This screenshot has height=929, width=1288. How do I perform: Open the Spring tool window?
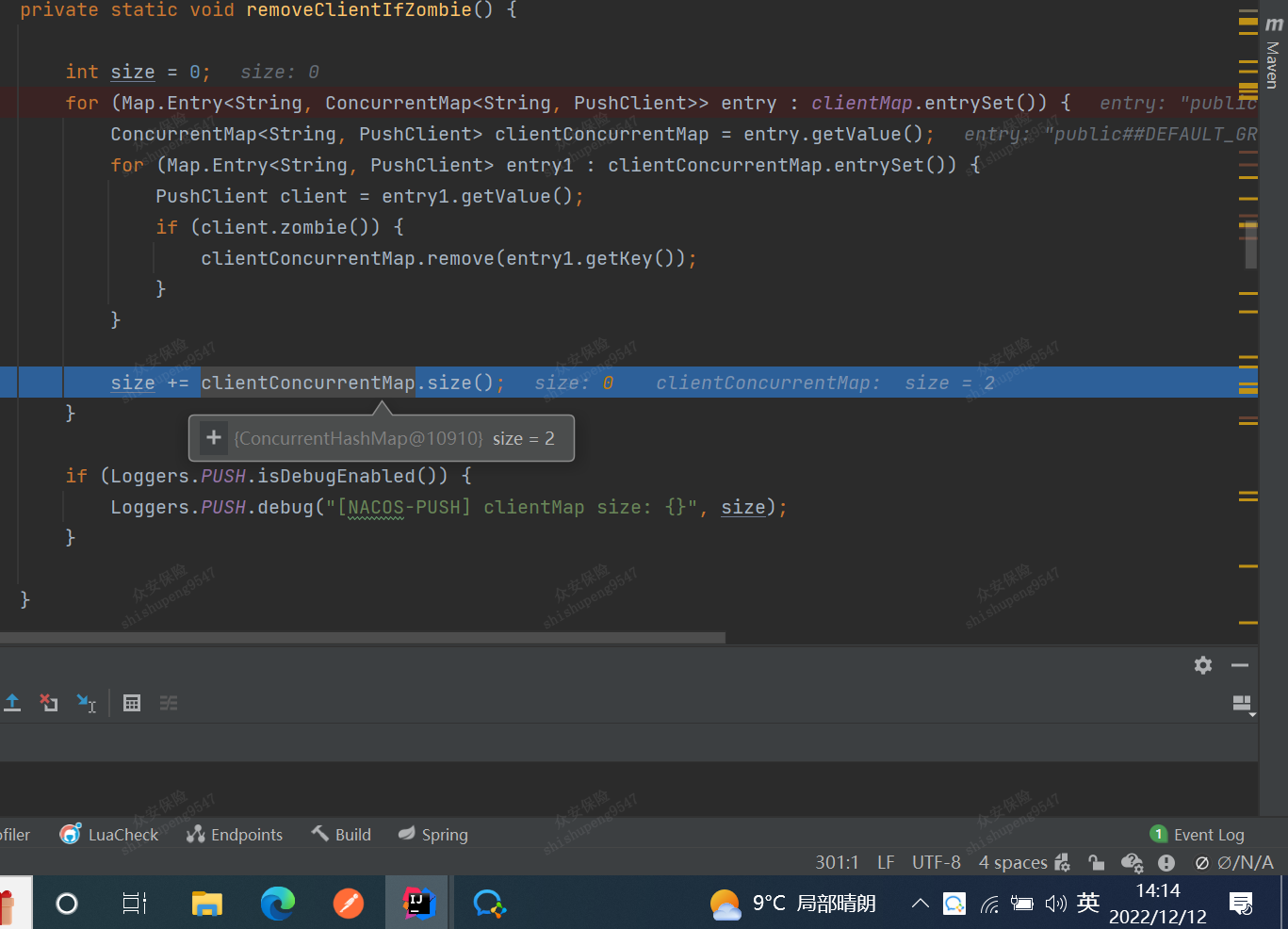432,834
